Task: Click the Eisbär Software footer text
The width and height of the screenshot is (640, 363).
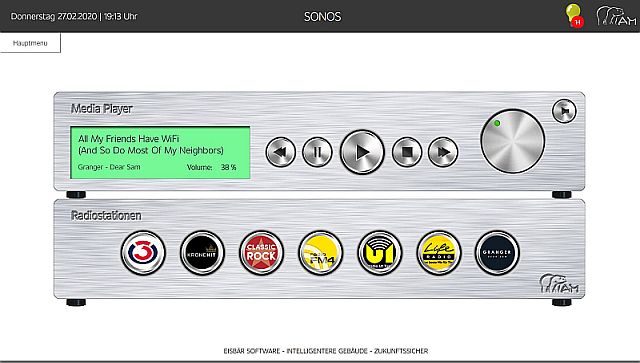Action: tap(326, 351)
